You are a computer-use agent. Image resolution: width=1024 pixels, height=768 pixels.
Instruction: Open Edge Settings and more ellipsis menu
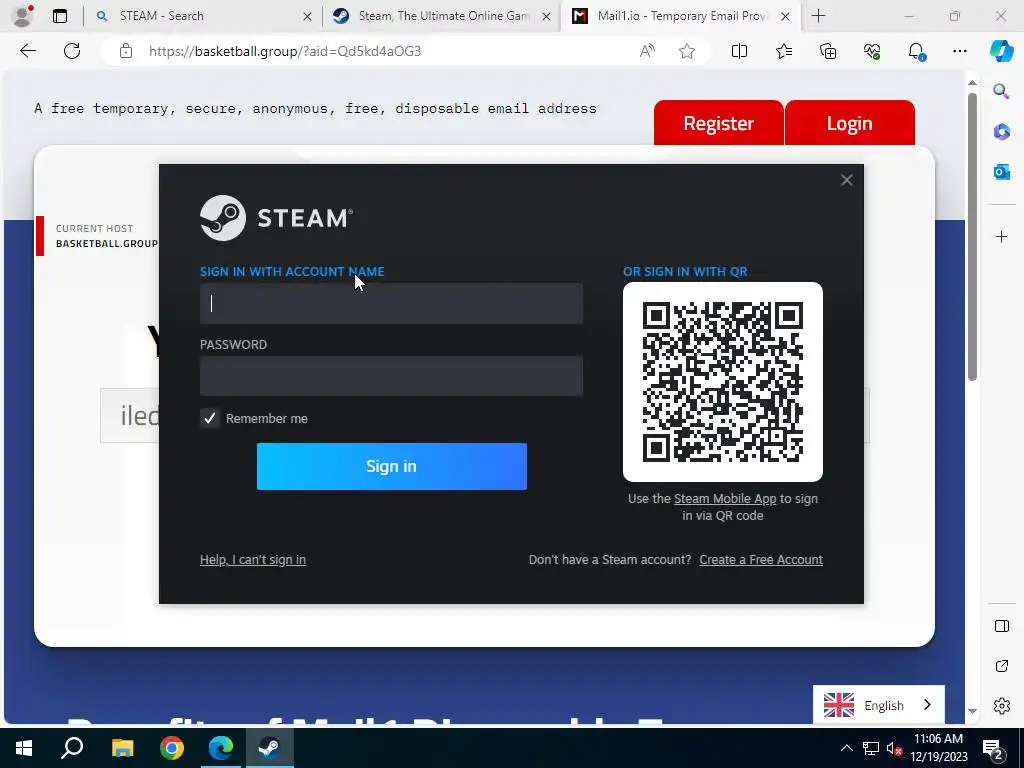(x=959, y=51)
